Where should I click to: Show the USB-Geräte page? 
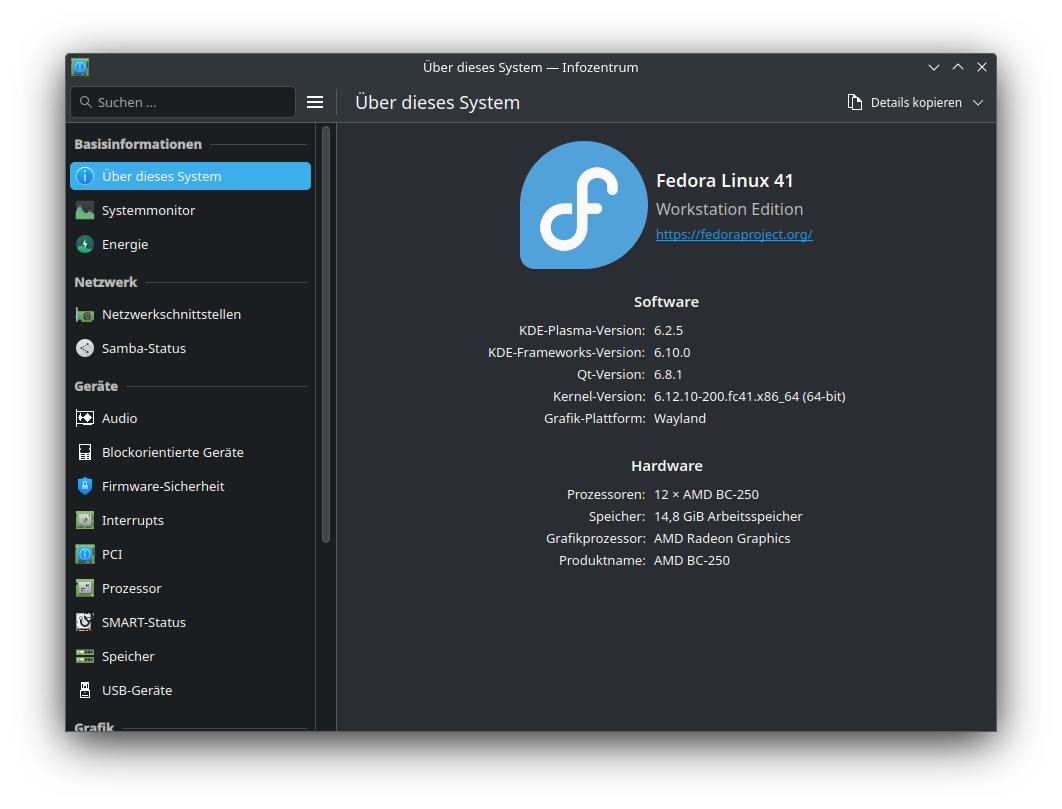190,690
